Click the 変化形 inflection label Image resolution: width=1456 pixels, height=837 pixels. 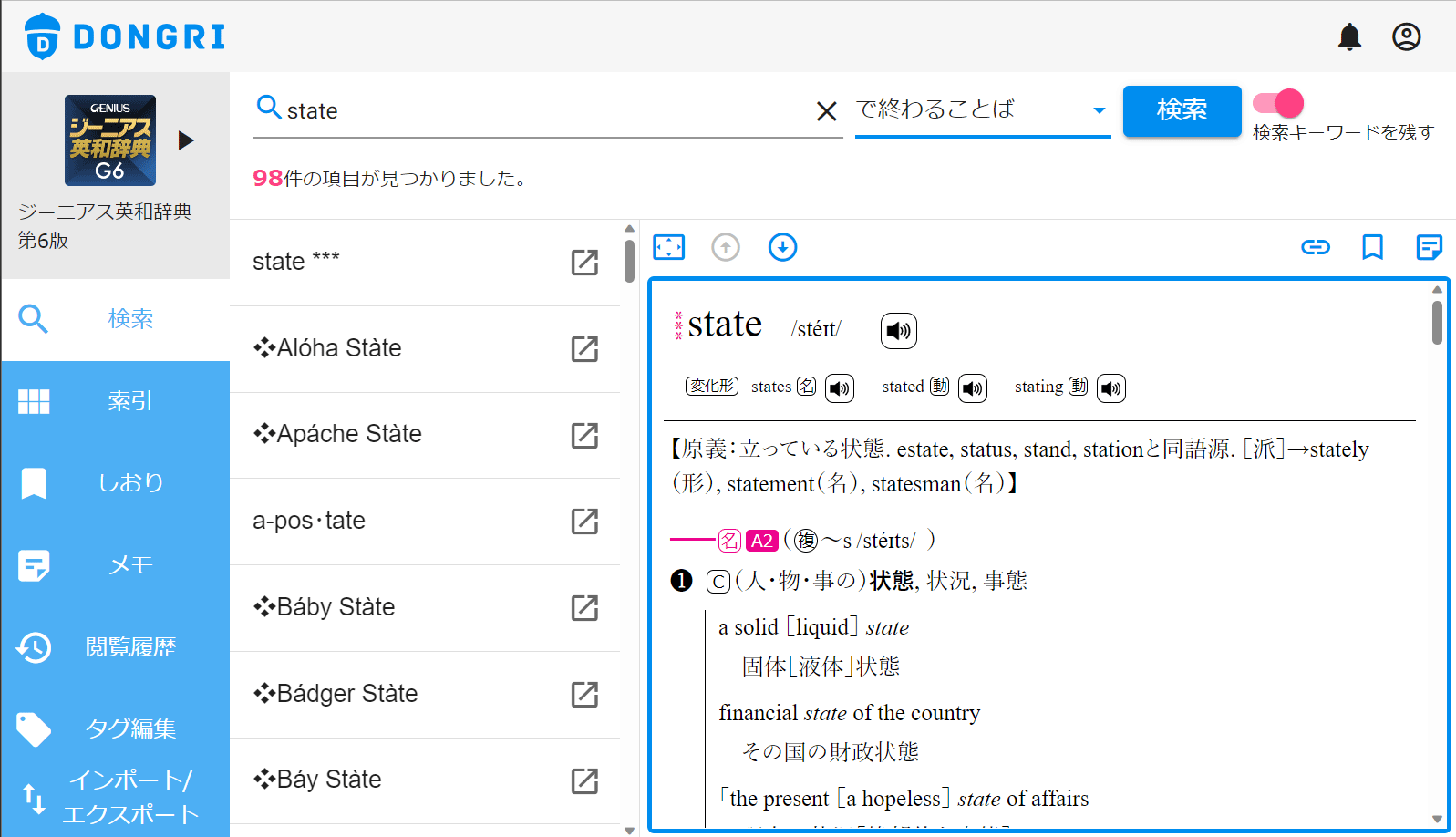712,386
